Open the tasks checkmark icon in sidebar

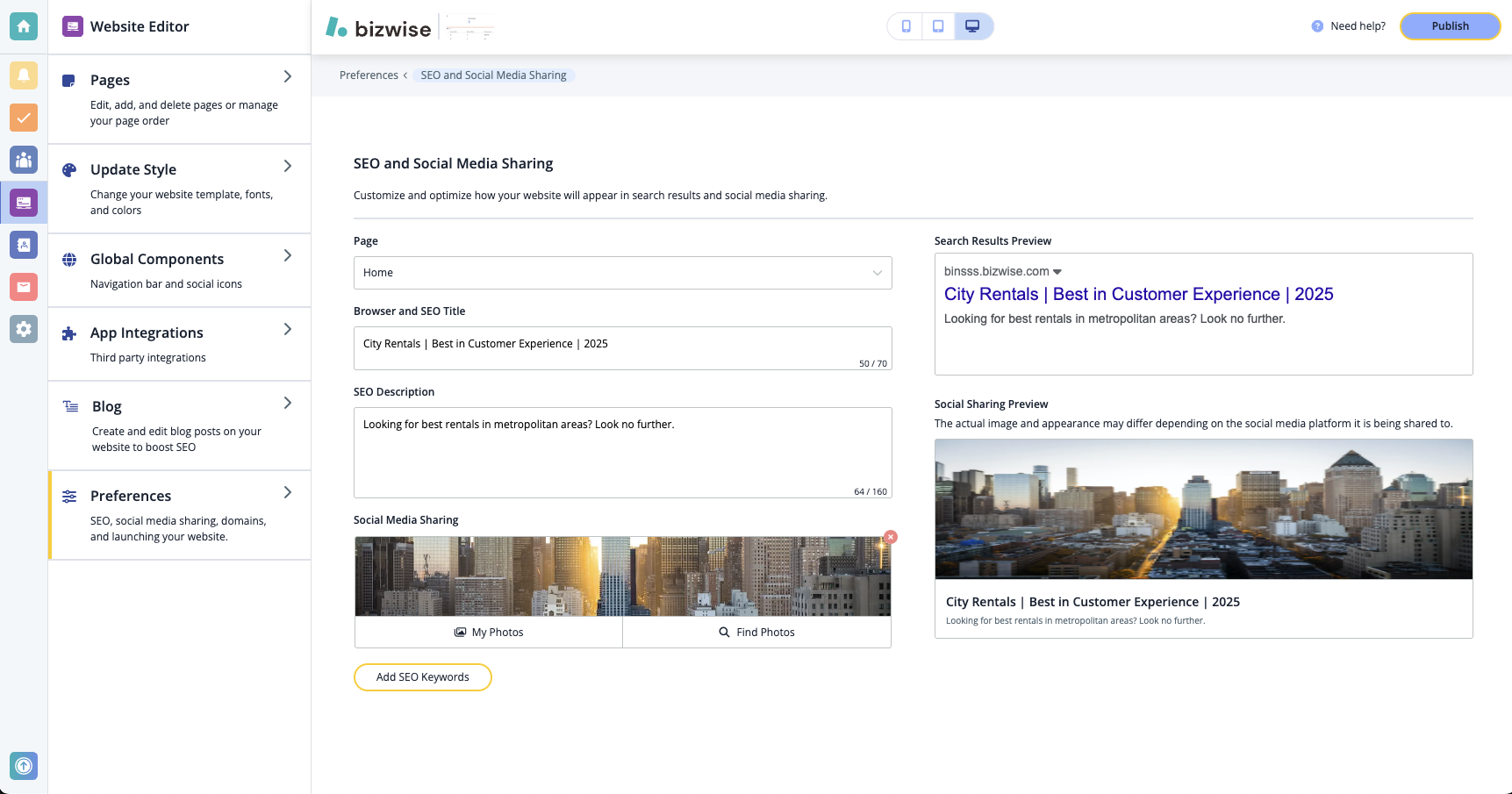tap(23, 118)
